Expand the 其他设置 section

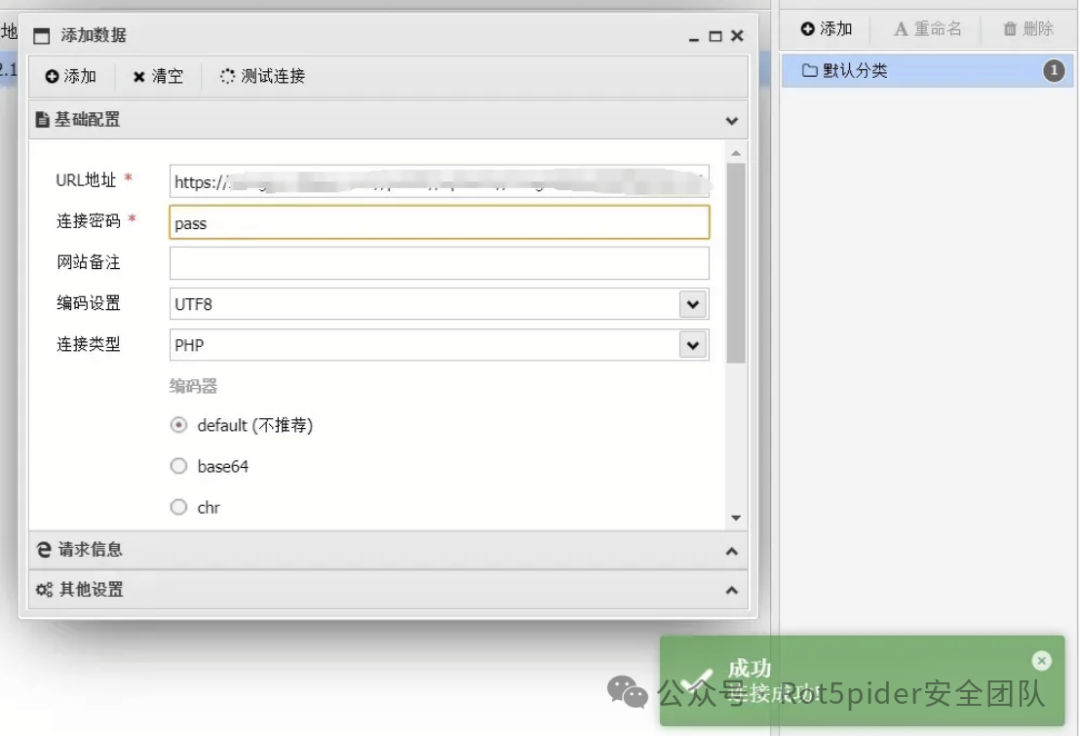(x=731, y=590)
